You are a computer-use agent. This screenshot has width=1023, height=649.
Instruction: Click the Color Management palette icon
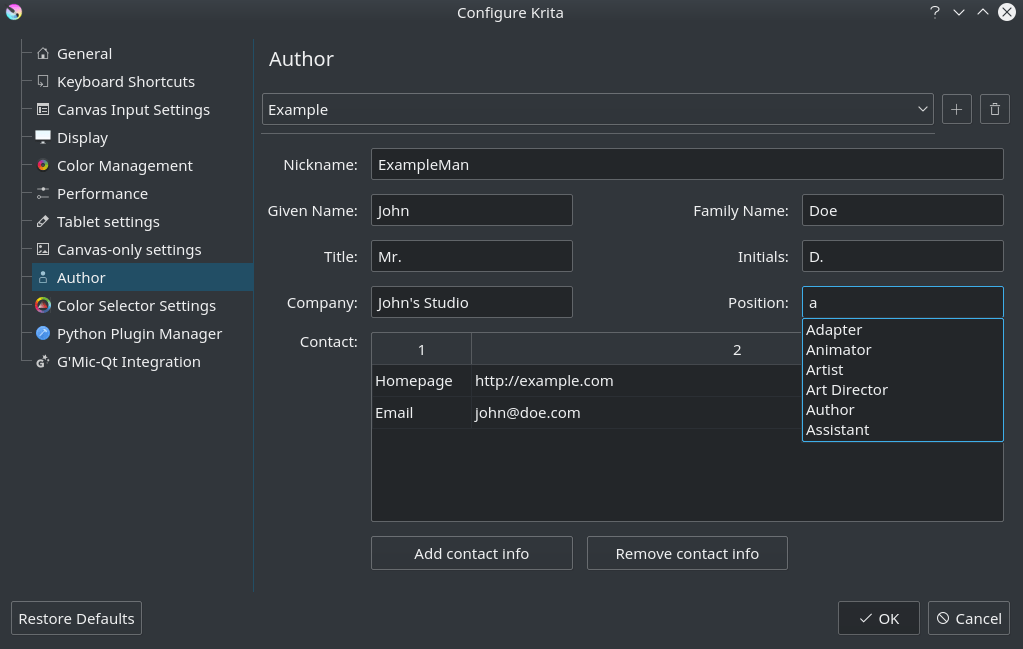point(43,165)
